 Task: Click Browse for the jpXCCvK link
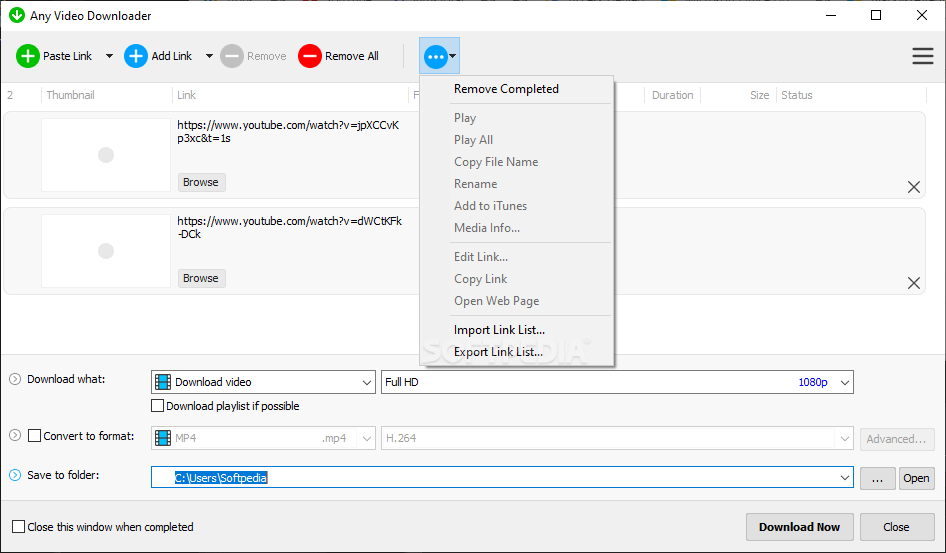pos(202,182)
